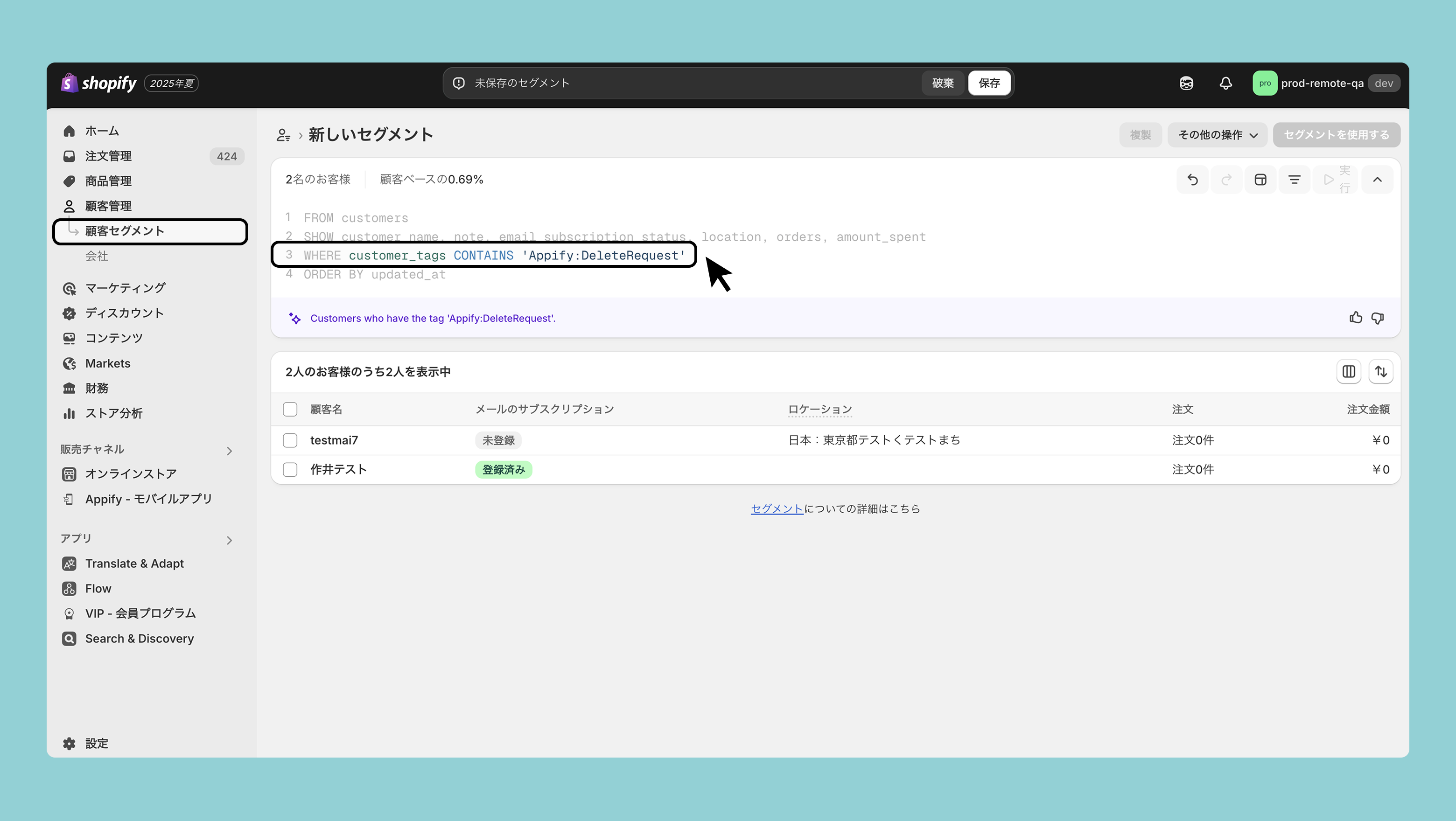Open the segment templates icon
The width and height of the screenshot is (1456, 821).
1260,180
